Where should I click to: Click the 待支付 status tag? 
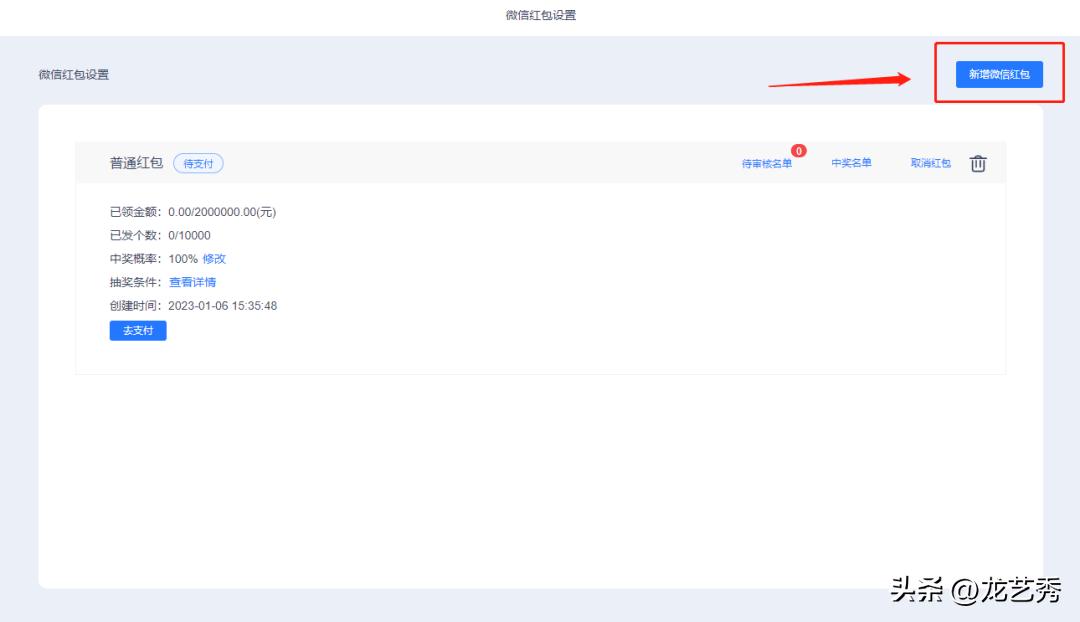tap(198, 163)
